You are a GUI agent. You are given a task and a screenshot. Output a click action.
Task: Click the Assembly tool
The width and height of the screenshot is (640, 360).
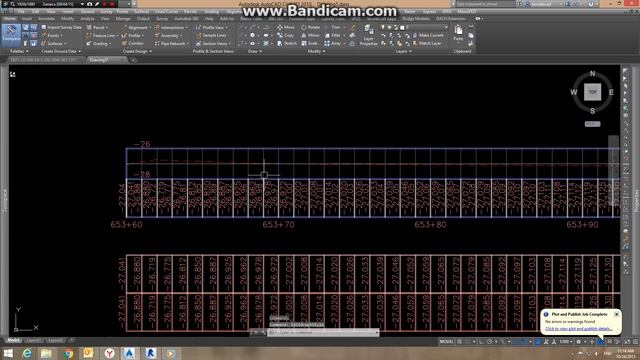point(168,36)
